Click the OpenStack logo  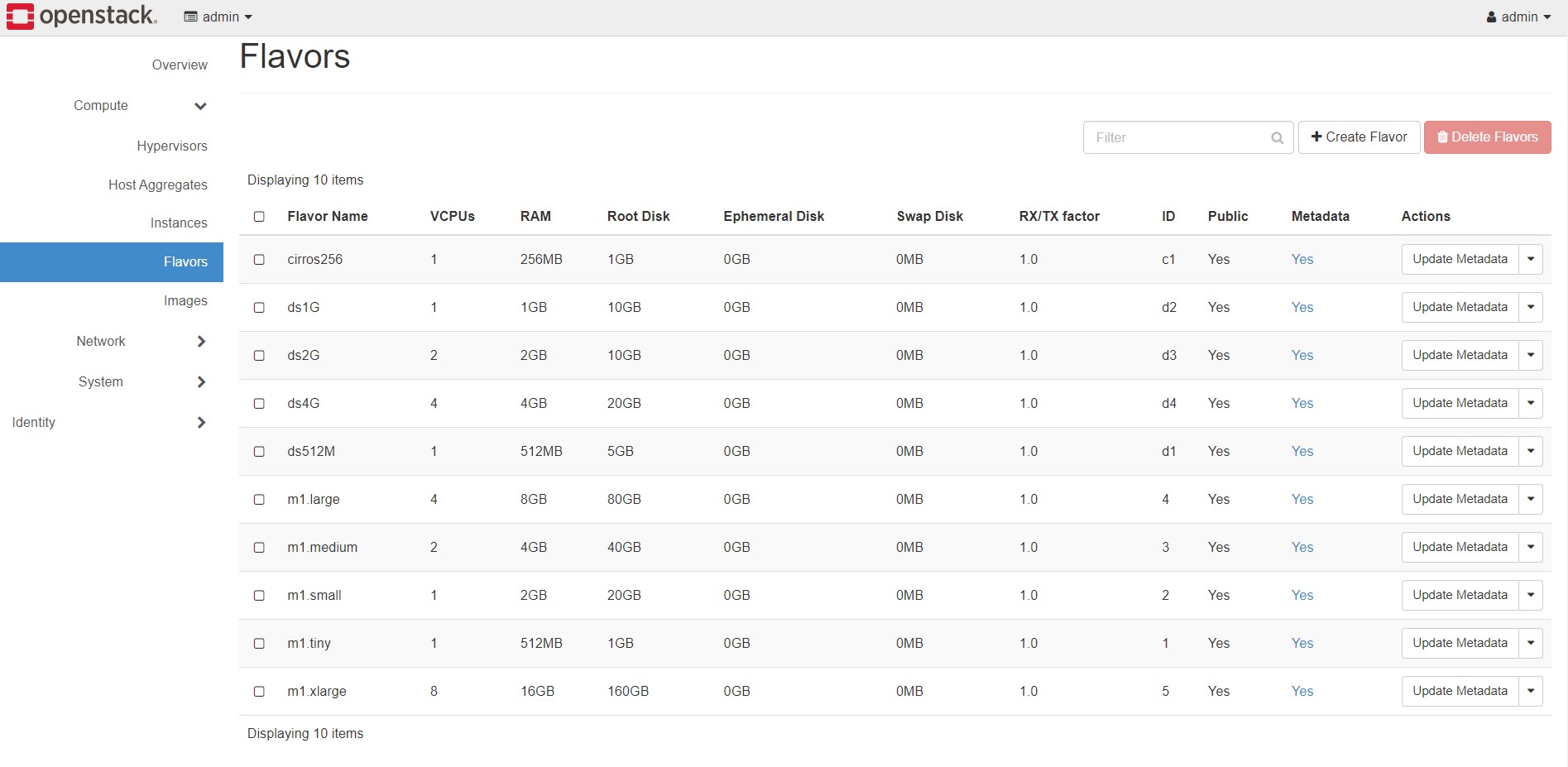point(81,17)
